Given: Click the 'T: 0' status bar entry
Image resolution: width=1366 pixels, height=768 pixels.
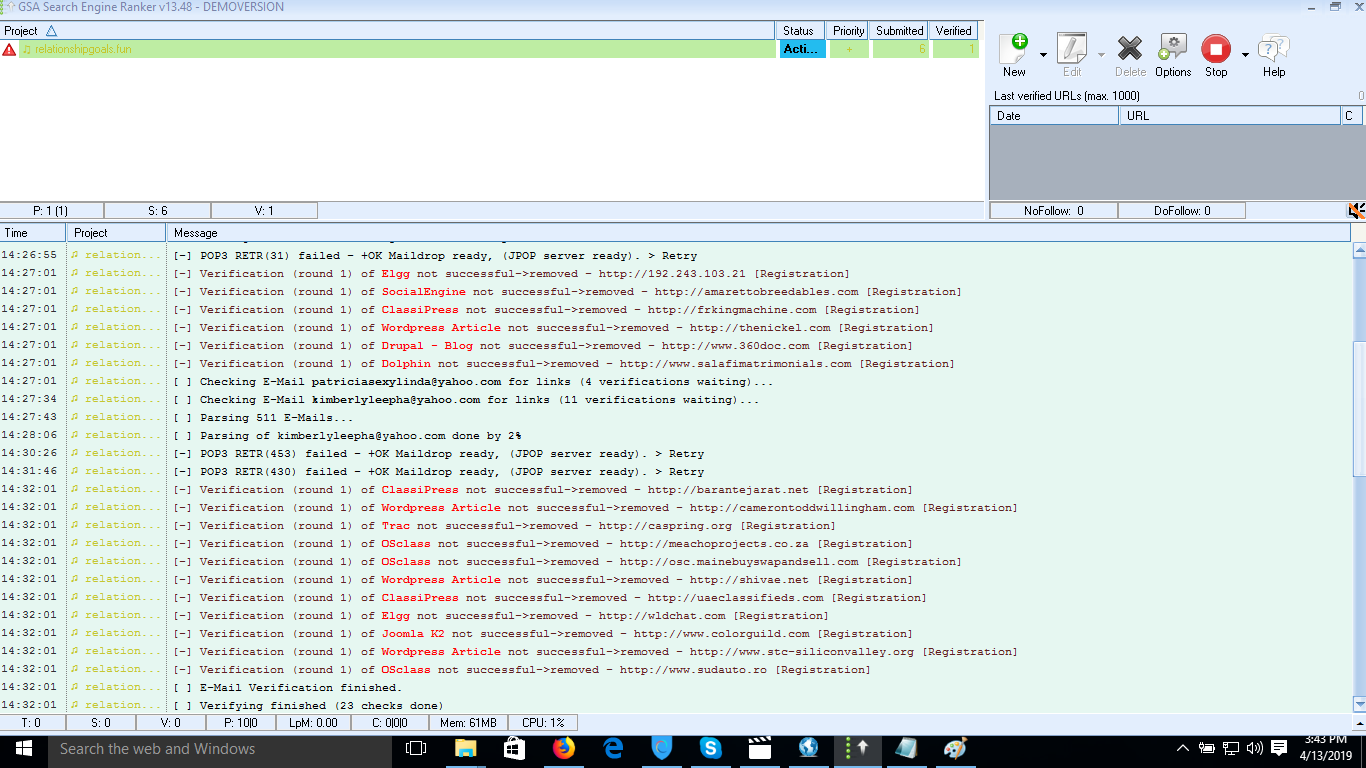Looking at the screenshot, I should coord(31,723).
